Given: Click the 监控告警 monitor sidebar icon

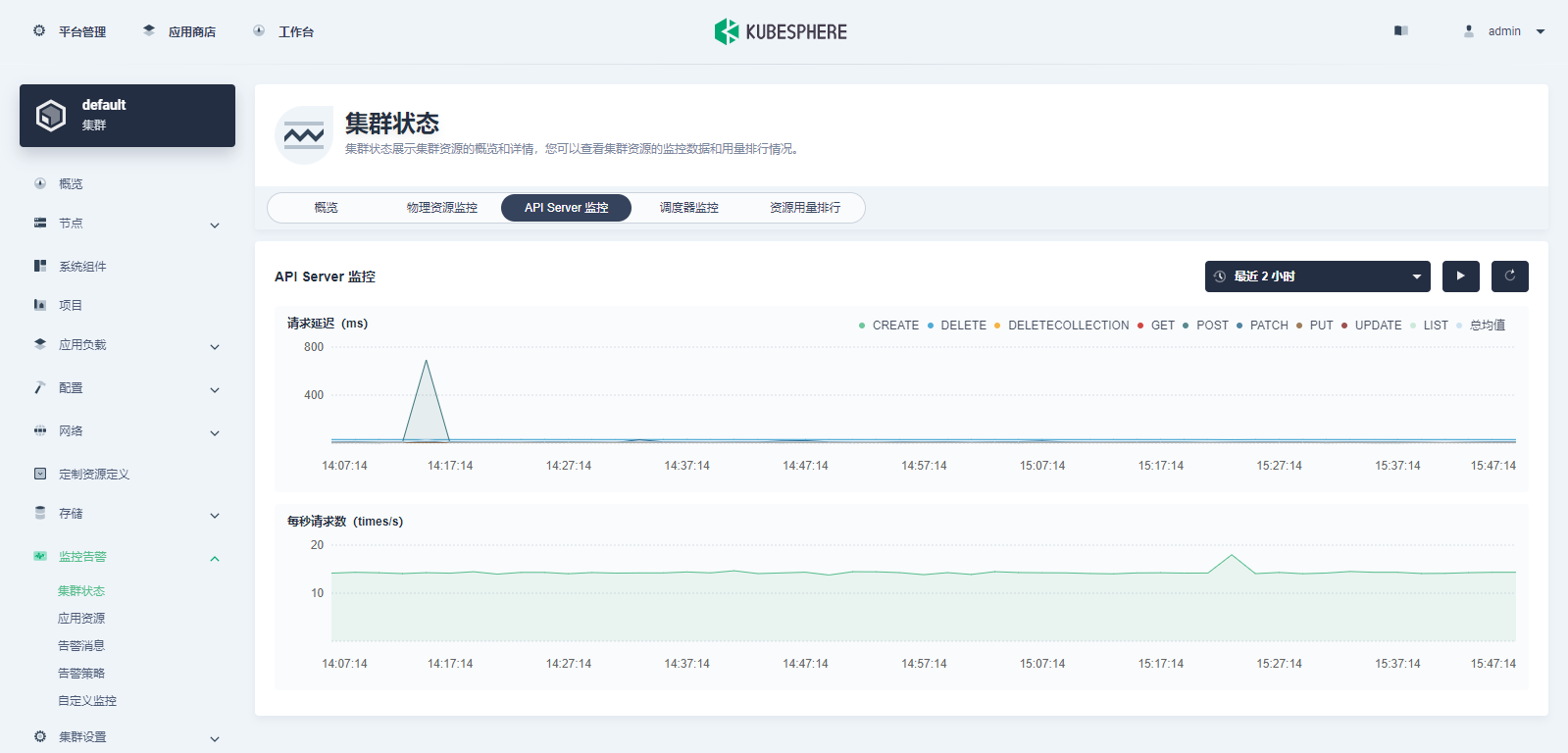Looking at the screenshot, I should [40, 556].
